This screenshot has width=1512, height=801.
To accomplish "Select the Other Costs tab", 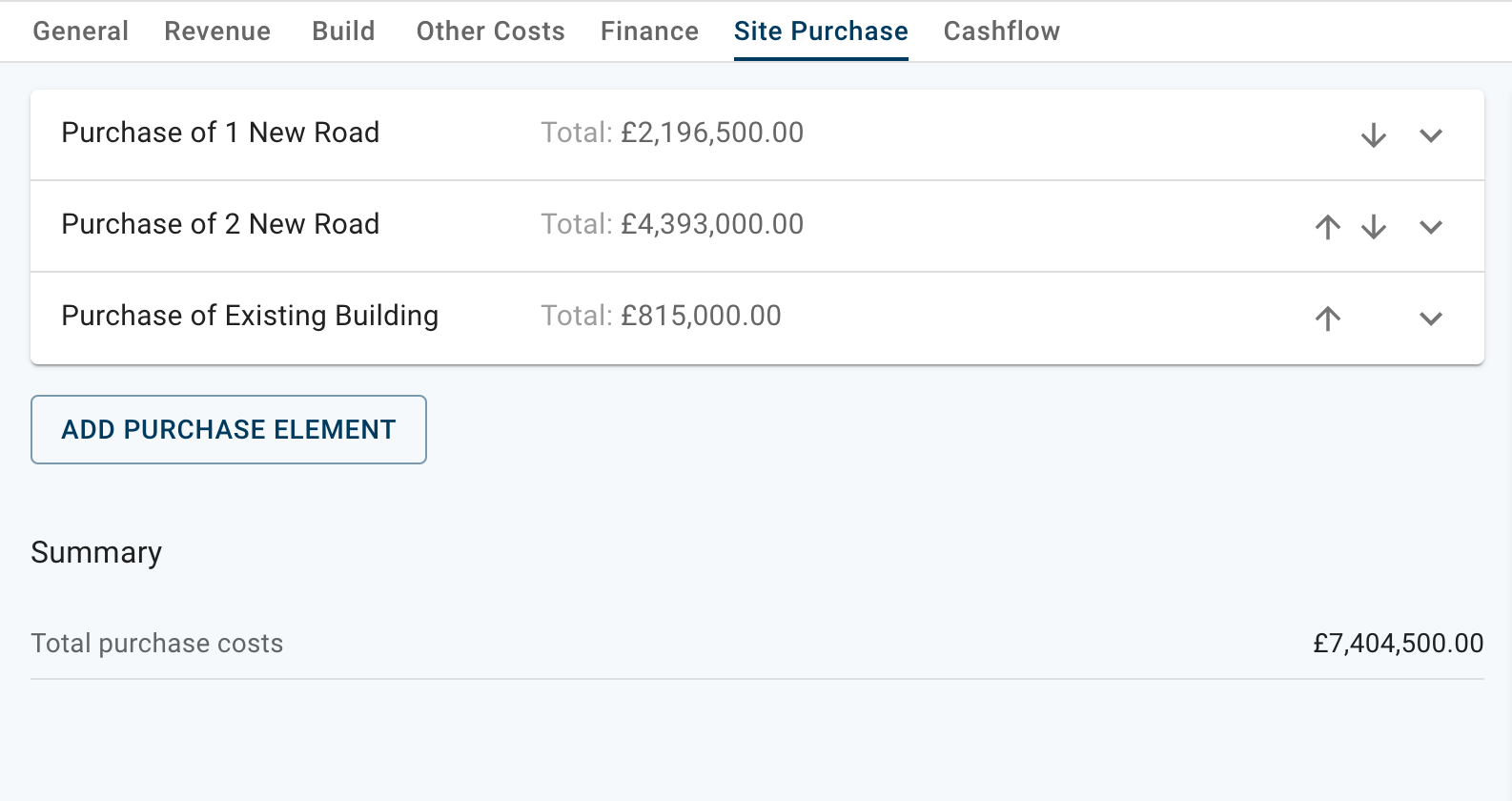I will pyautogui.click(x=491, y=31).
